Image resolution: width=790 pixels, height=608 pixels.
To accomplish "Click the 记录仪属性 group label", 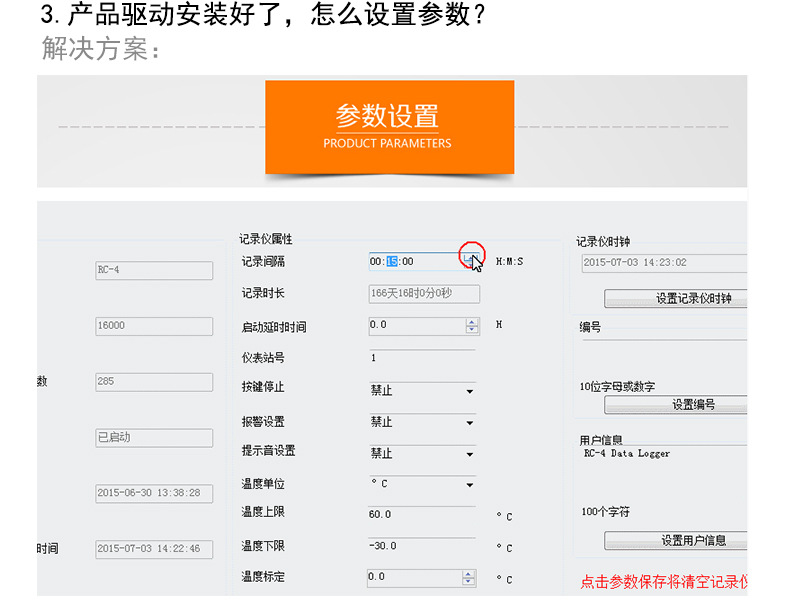I will click(x=266, y=239).
